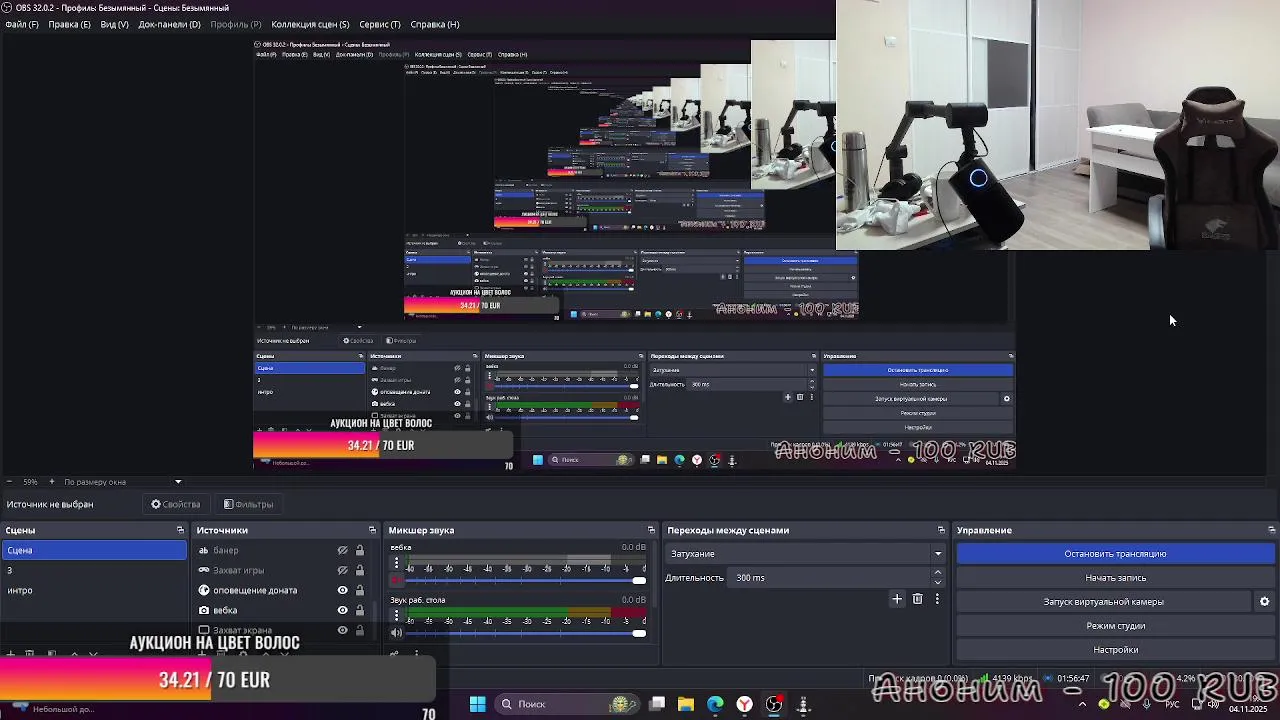Unmute the вебка audio channel
Screen dimensions: 1280x720
(x=396, y=580)
